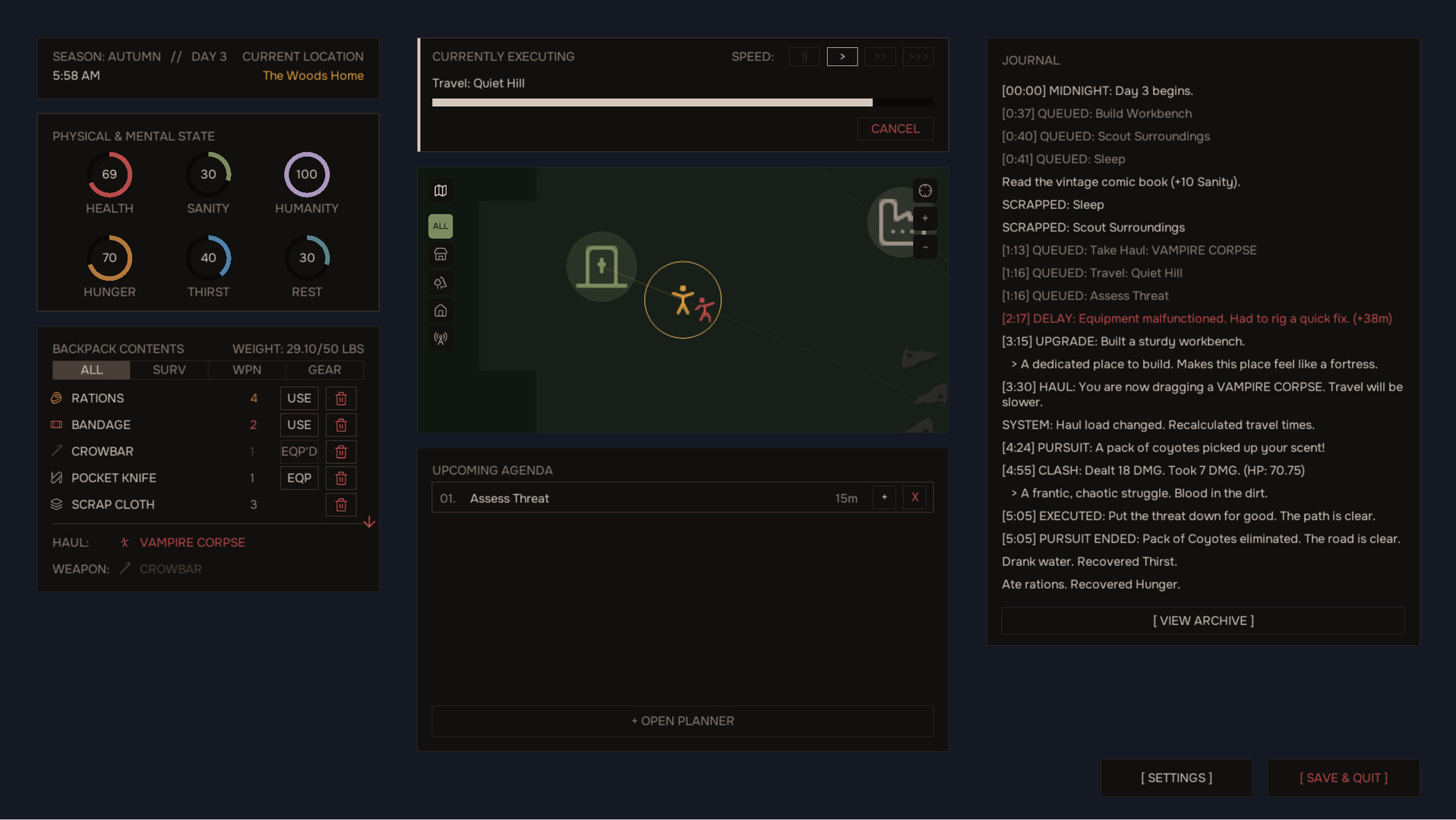Use RATIONS item
This screenshot has width=1456, height=820.
point(299,399)
